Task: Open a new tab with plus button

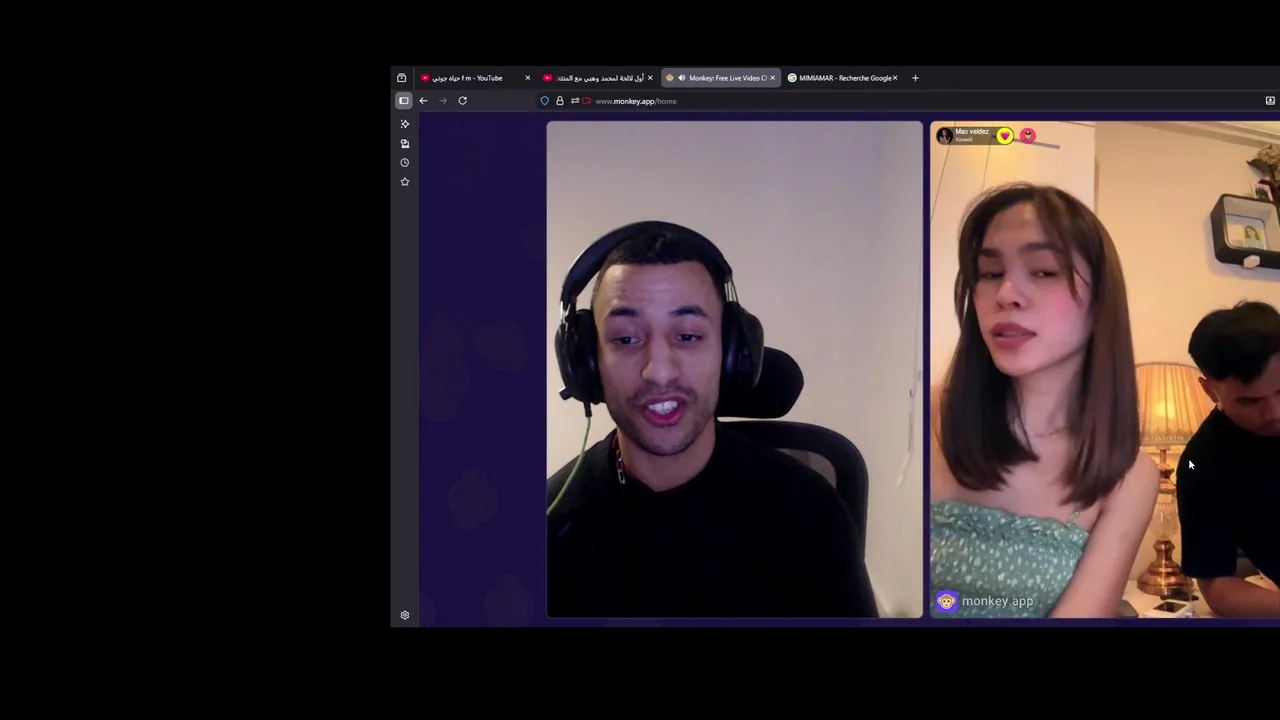Action: pos(915,78)
